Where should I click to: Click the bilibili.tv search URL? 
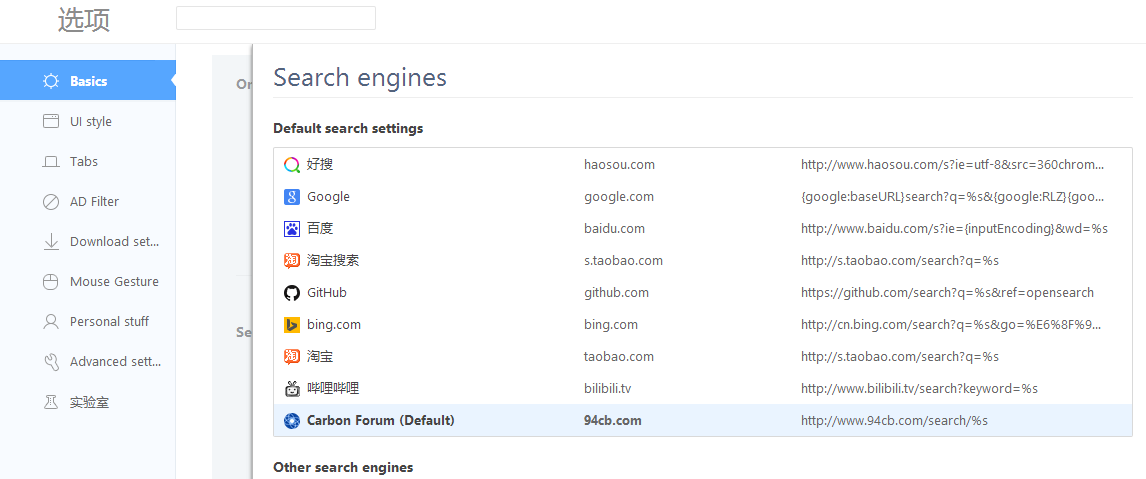tap(919, 388)
